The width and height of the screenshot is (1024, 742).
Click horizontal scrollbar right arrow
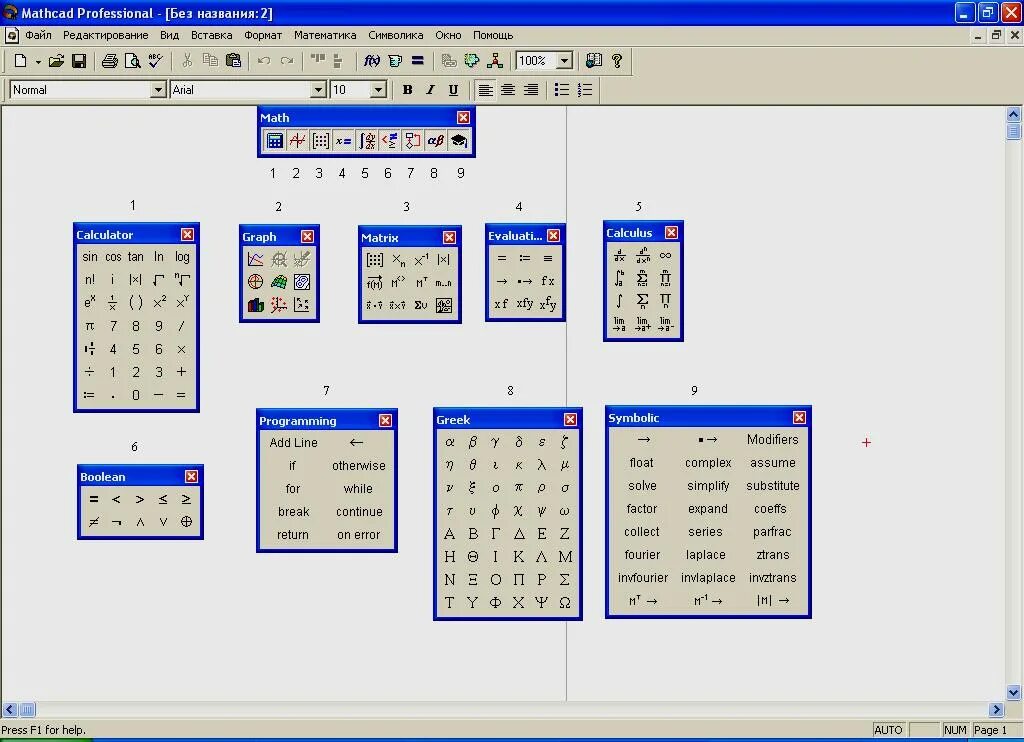click(x=996, y=709)
